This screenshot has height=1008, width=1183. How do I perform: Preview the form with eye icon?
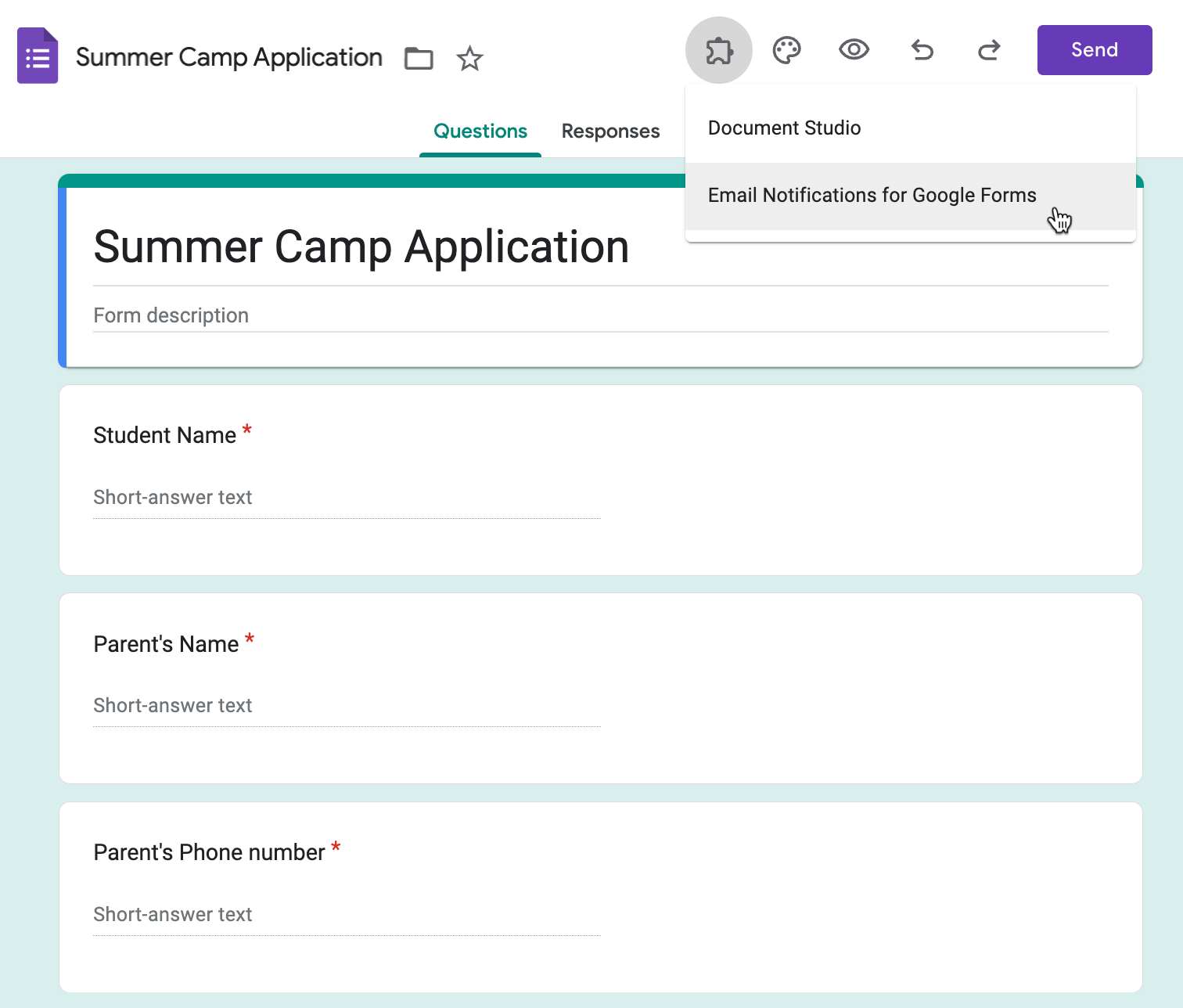(x=854, y=50)
